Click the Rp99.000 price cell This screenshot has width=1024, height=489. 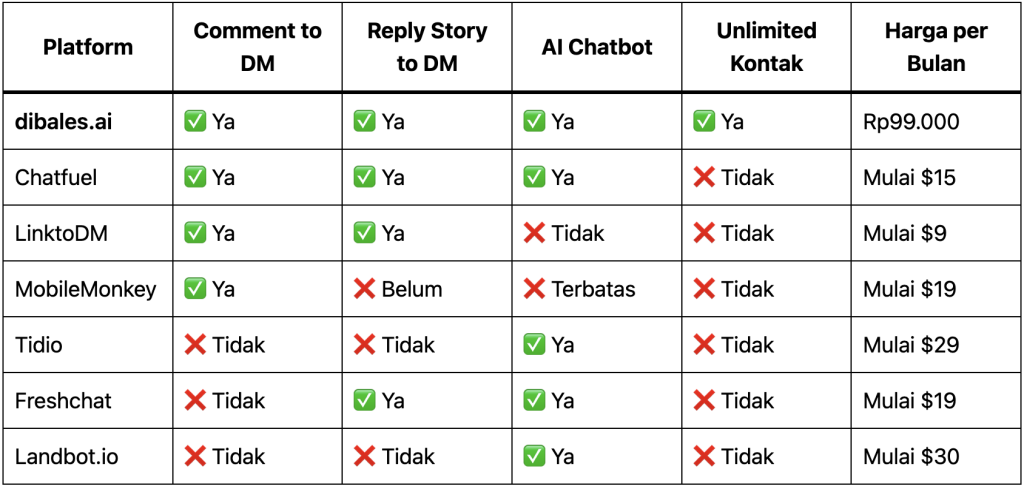pos(910,122)
